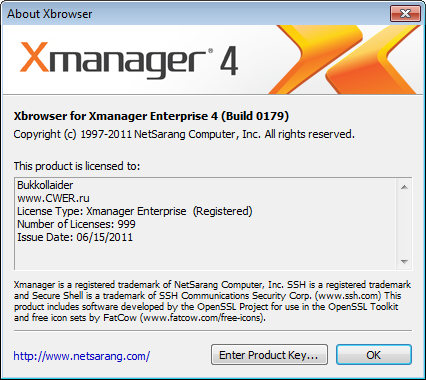Click the www.ssh.com text in trademark notice

click(348, 295)
